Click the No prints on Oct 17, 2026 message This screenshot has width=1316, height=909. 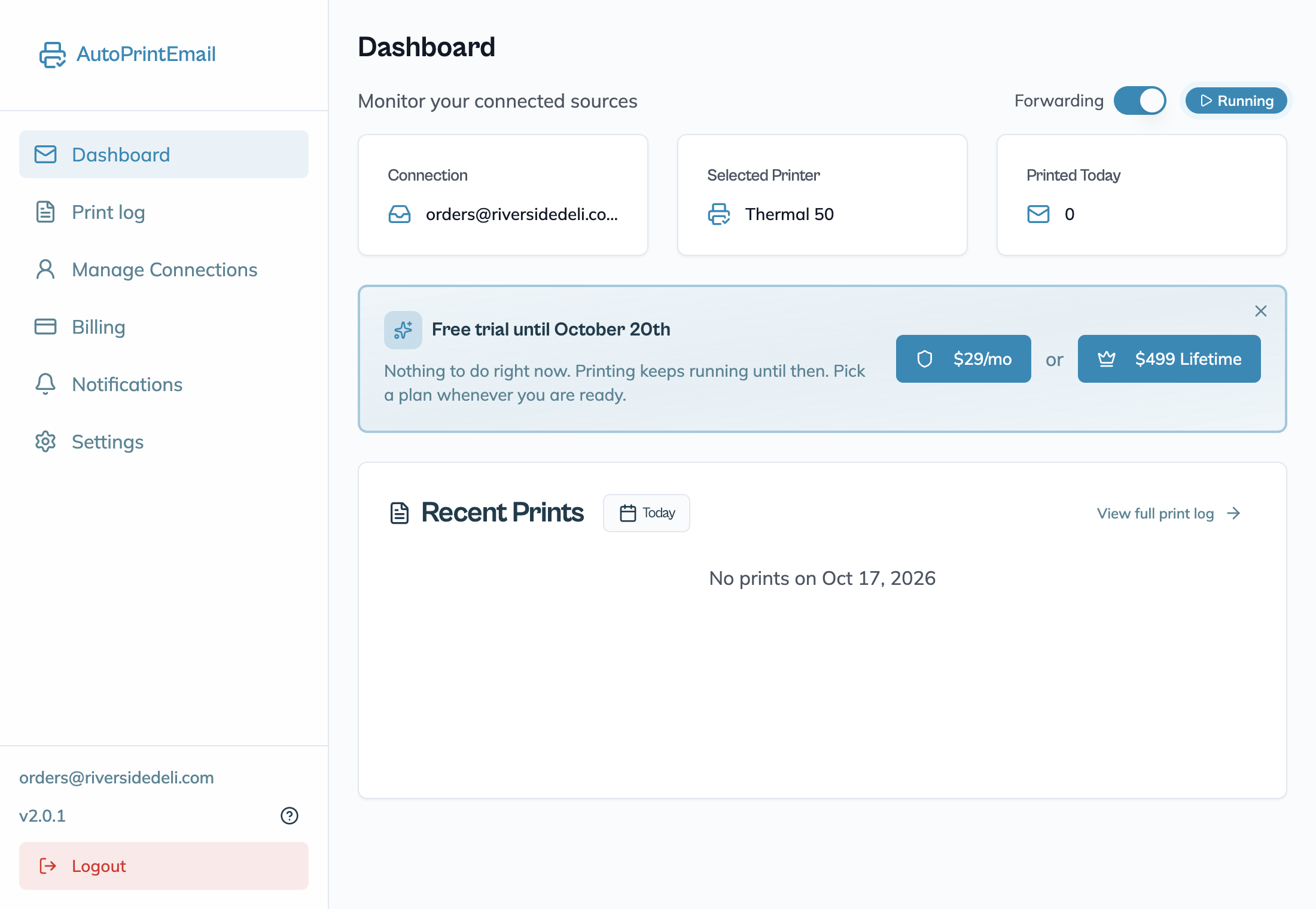[822, 578]
